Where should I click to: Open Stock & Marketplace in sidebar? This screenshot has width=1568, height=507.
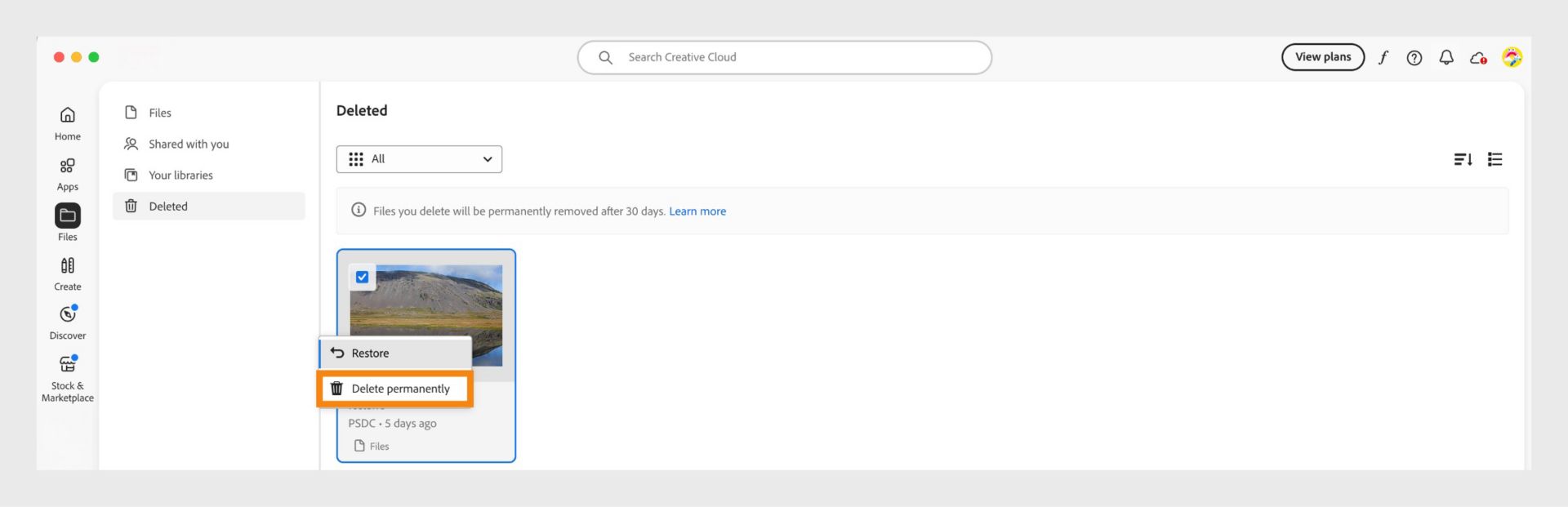[68, 378]
